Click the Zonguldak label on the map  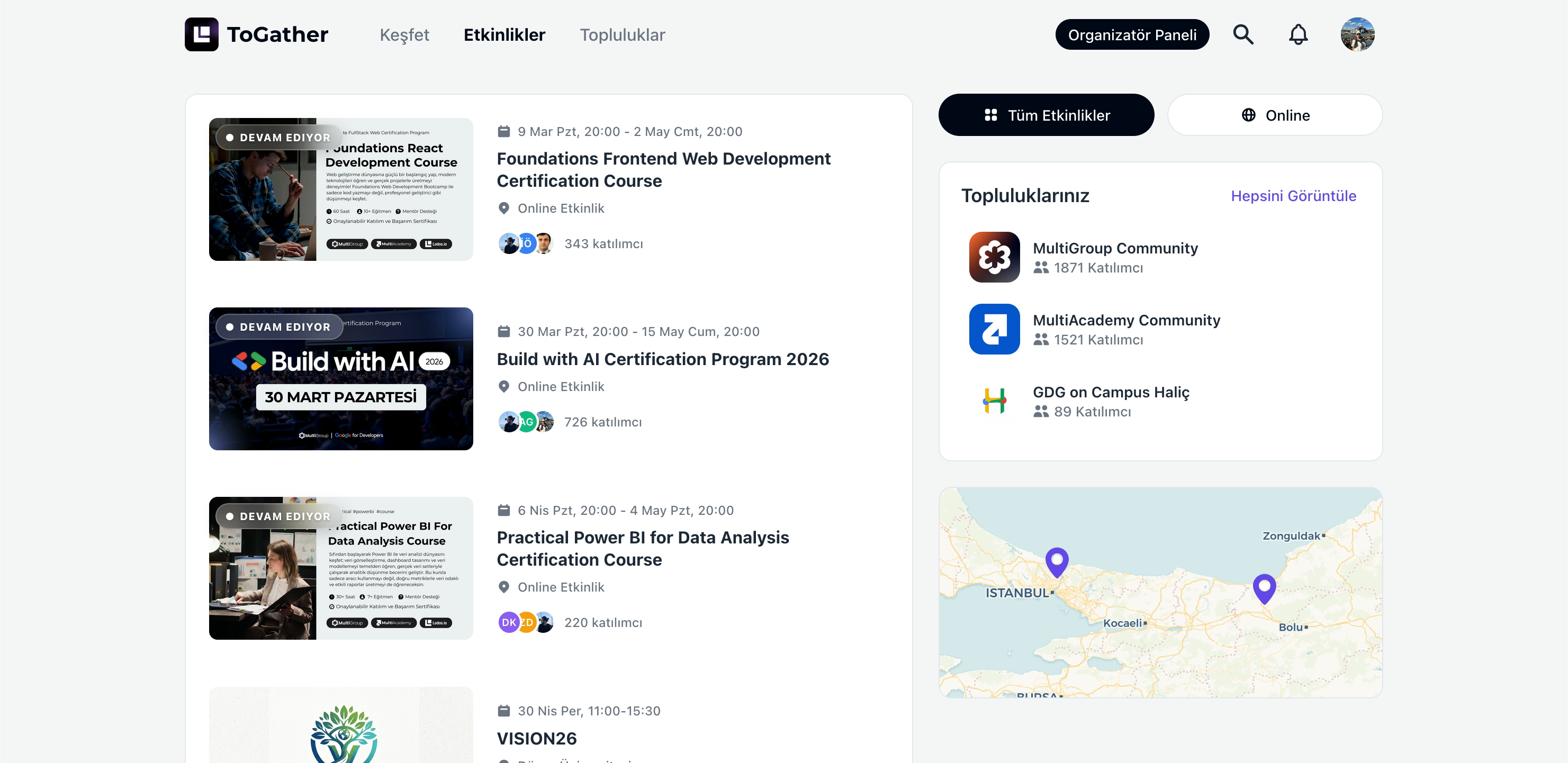(1291, 536)
